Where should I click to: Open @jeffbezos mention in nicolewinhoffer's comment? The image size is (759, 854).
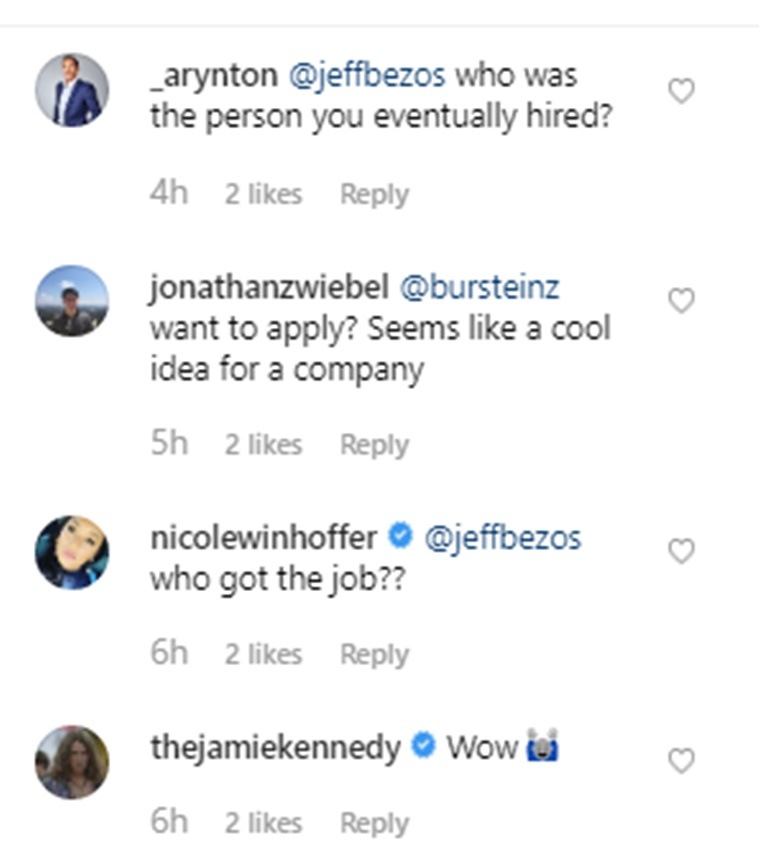[x=503, y=537]
